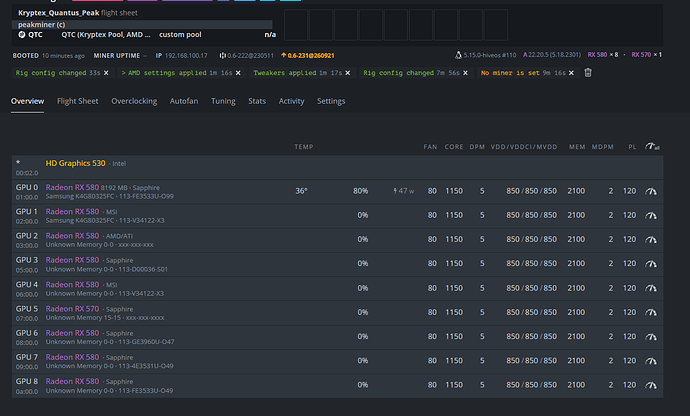Open overclock tuning icon for GPU 0

[x=651, y=191]
